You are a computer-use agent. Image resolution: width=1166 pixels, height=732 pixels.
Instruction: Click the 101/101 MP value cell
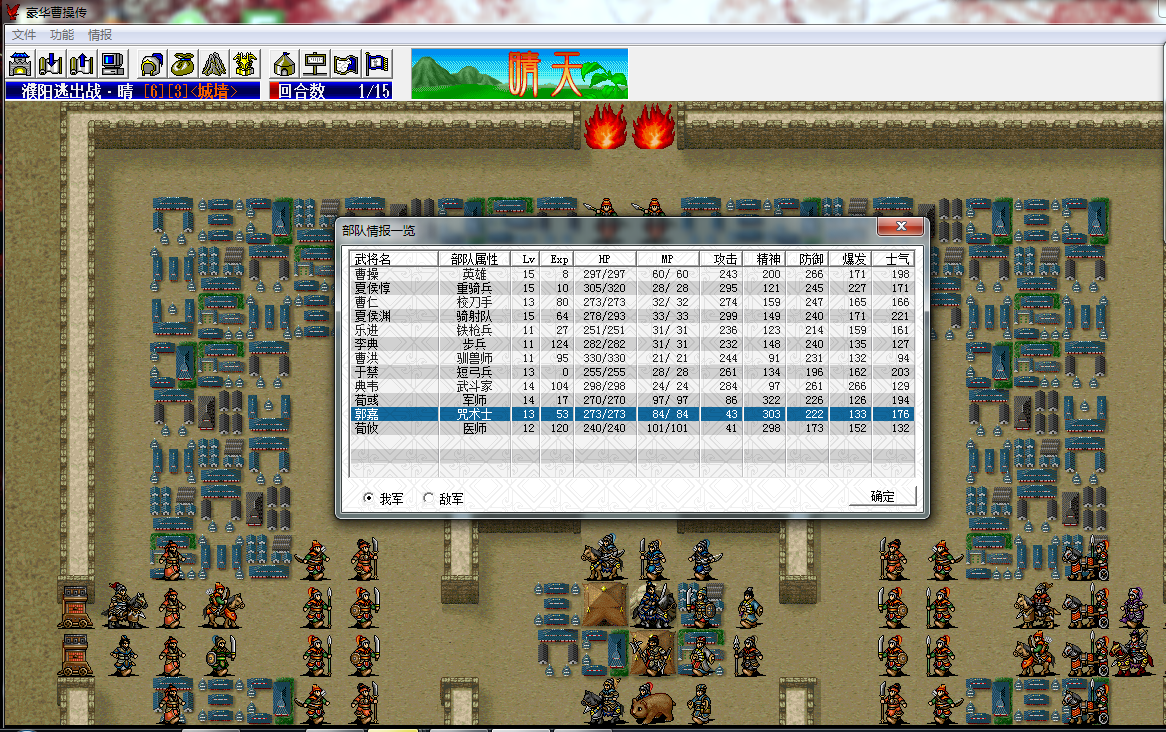pos(669,428)
